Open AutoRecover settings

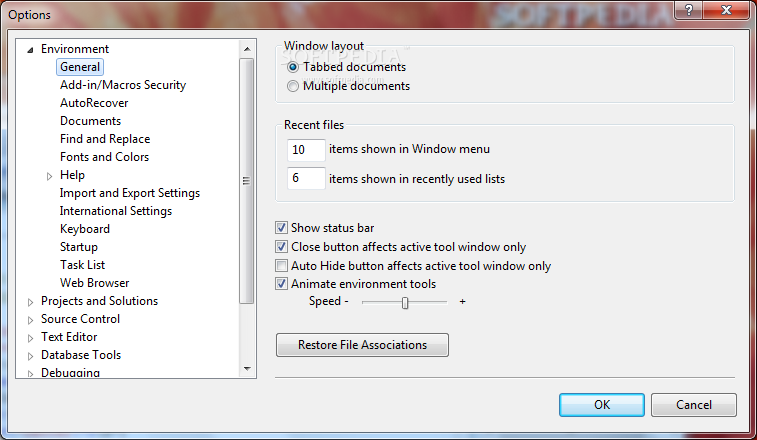point(94,103)
